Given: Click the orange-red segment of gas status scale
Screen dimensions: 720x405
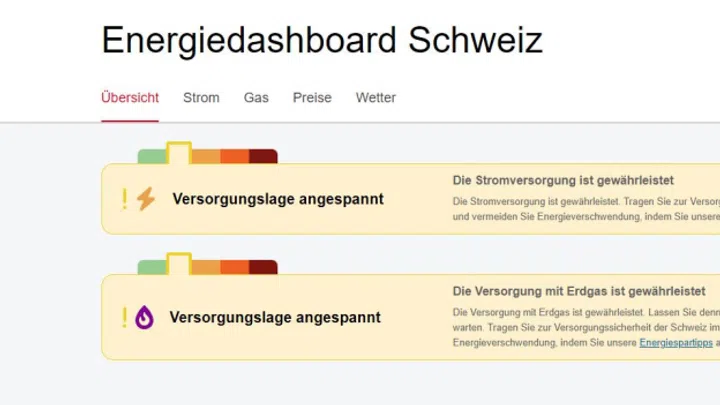Looking at the screenshot, I should click(x=235, y=267).
